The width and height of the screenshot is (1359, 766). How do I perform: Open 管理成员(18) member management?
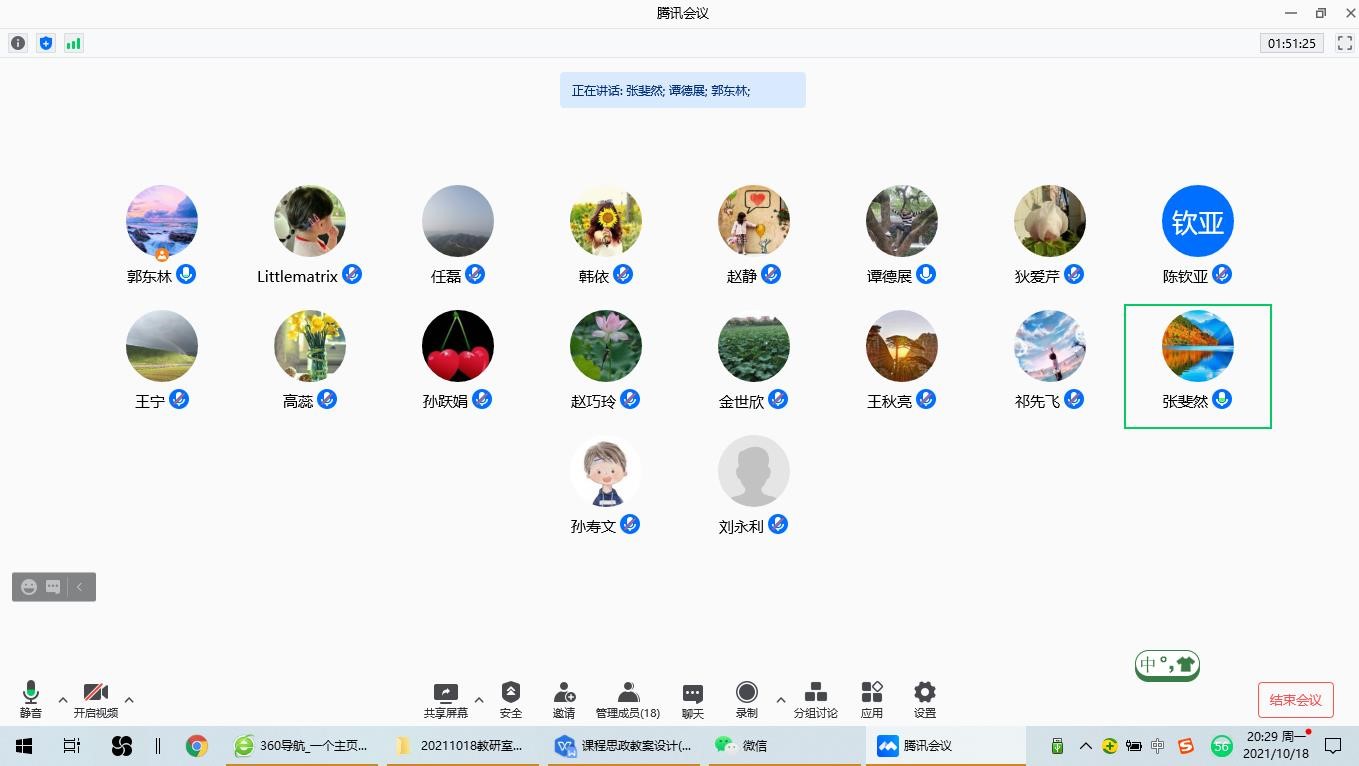pyautogui.click(x=627, y=699)
